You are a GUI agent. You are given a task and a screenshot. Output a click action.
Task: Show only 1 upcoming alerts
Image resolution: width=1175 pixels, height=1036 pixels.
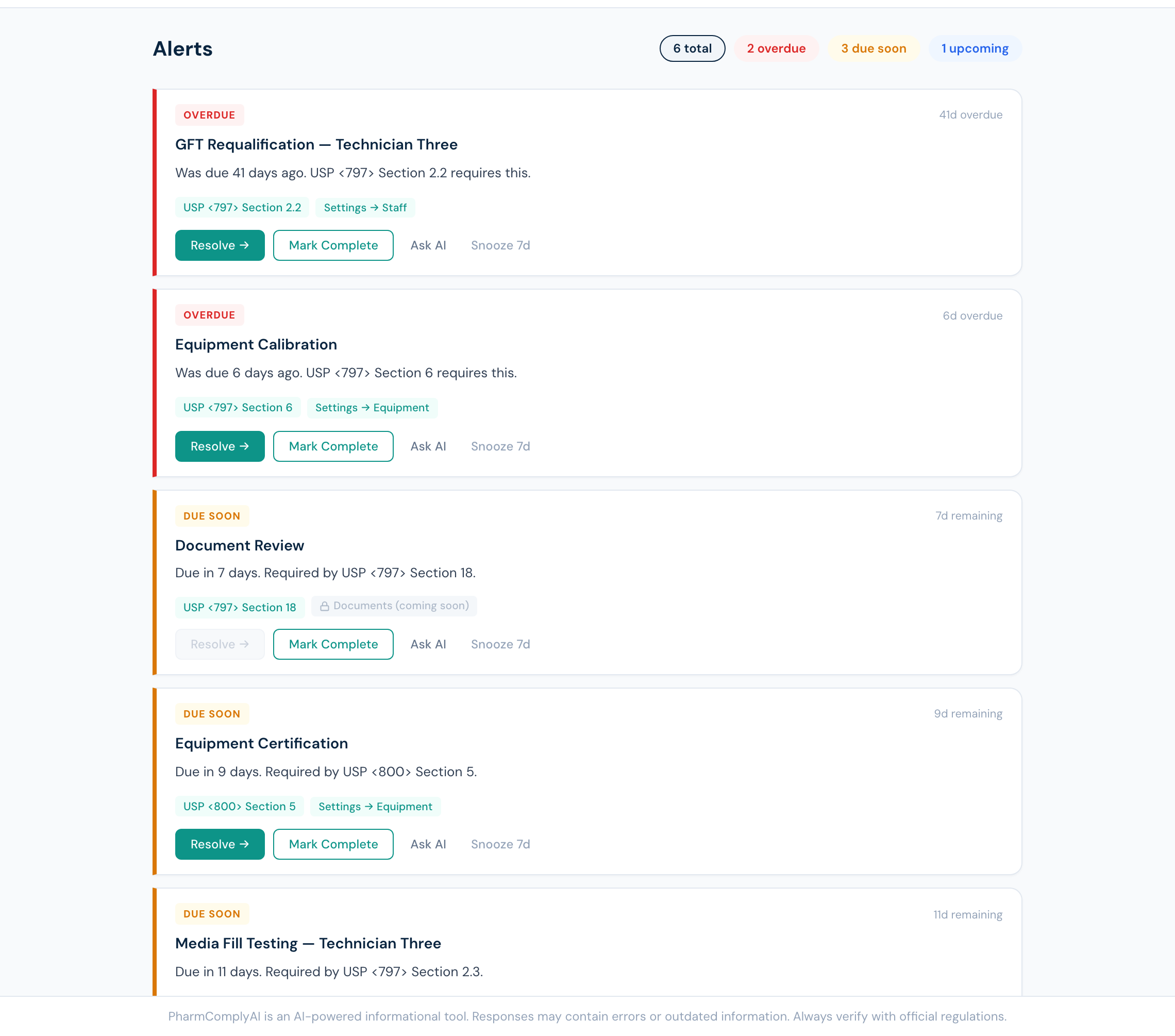pyautogui.click(x=975, y=48)
